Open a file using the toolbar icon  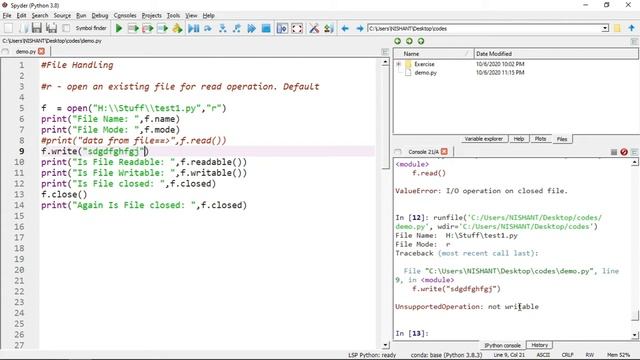[x=23, y=28]
